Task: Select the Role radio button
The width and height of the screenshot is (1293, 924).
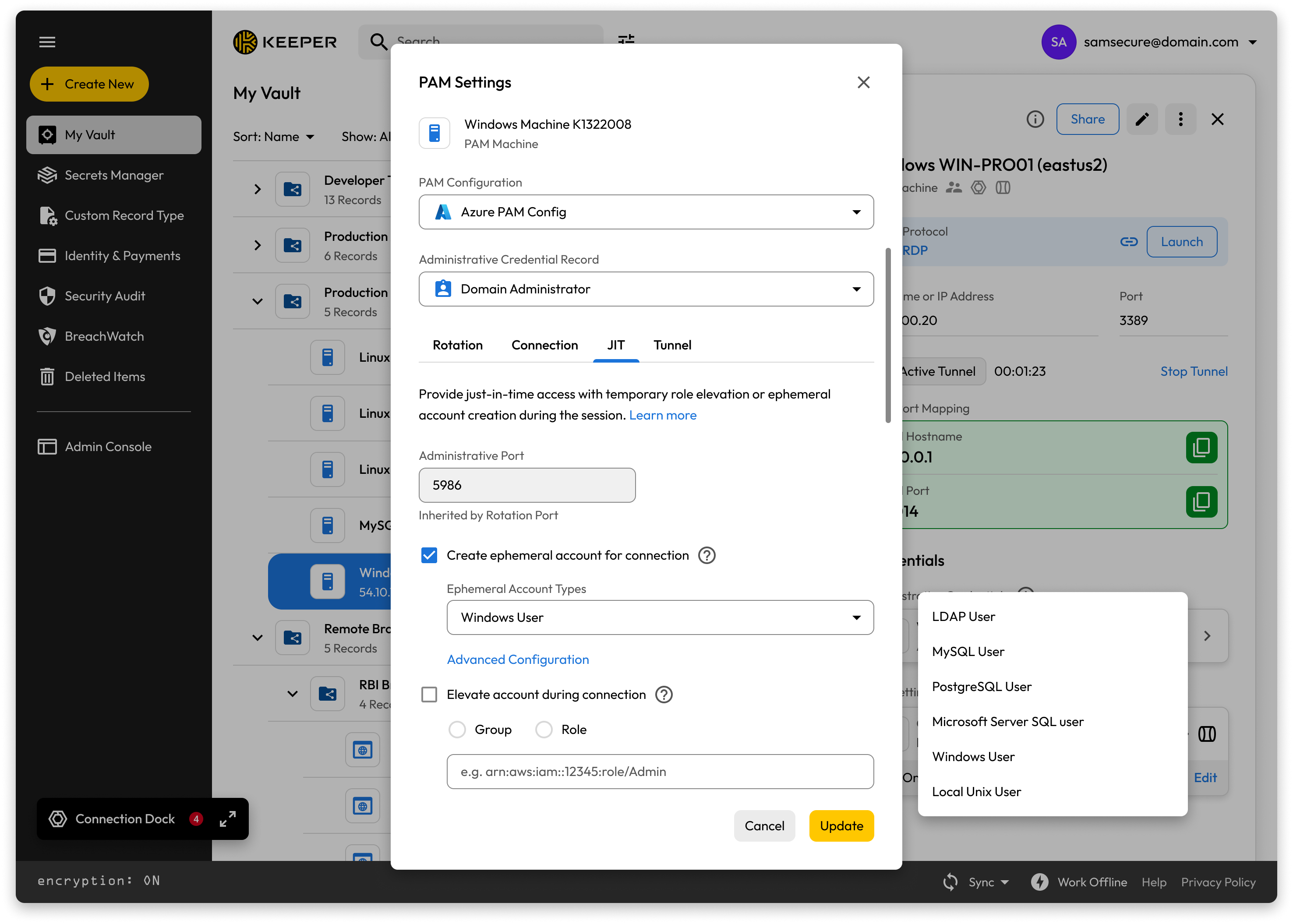Action: click(544, 730)
